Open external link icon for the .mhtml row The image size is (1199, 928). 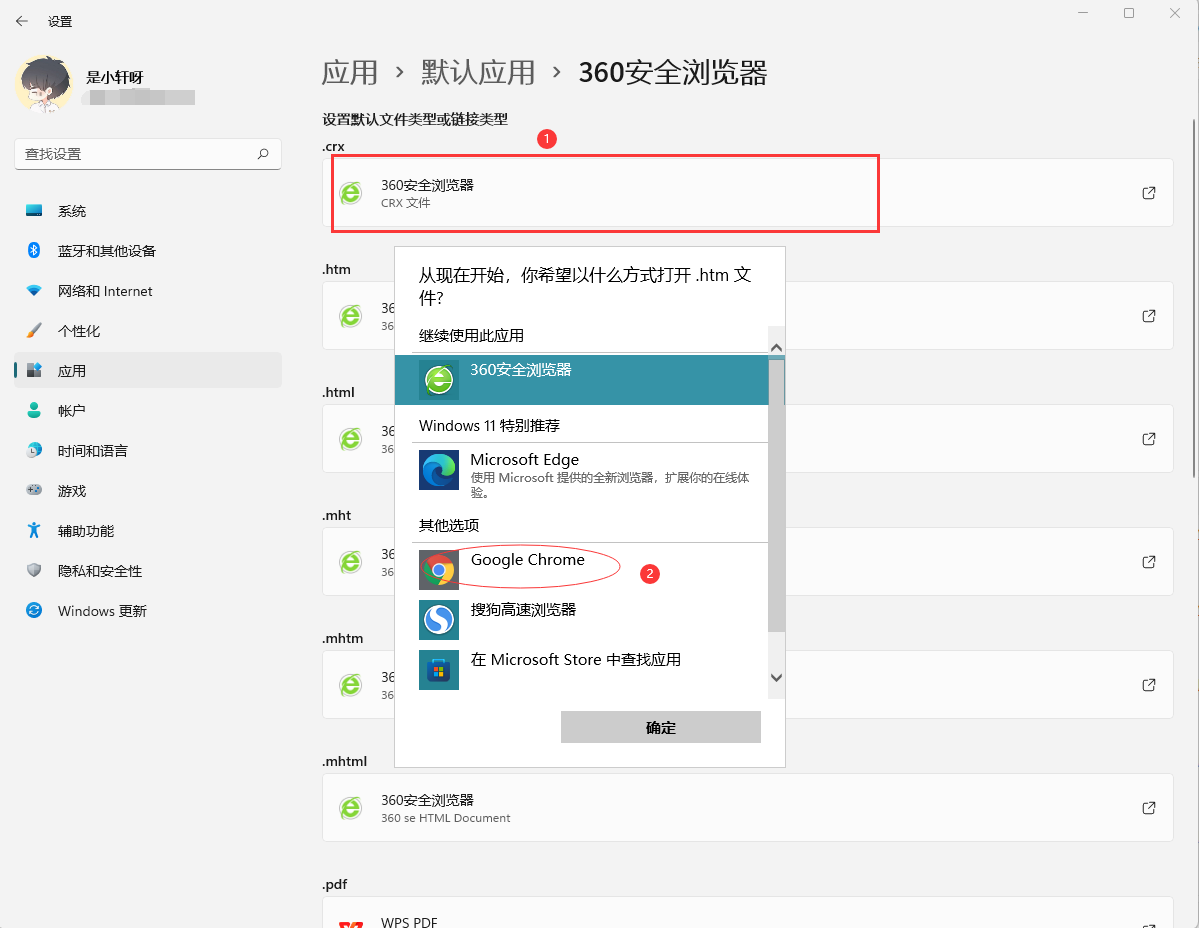click(x=1149, y=808)
